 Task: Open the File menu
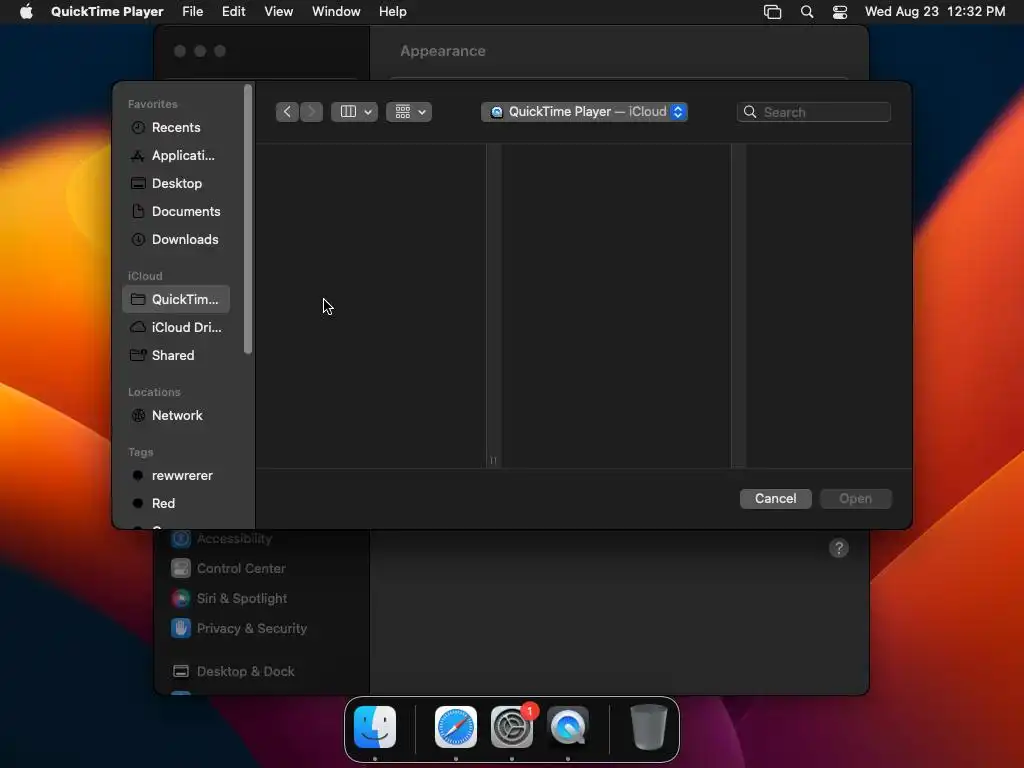coord(193,12)
